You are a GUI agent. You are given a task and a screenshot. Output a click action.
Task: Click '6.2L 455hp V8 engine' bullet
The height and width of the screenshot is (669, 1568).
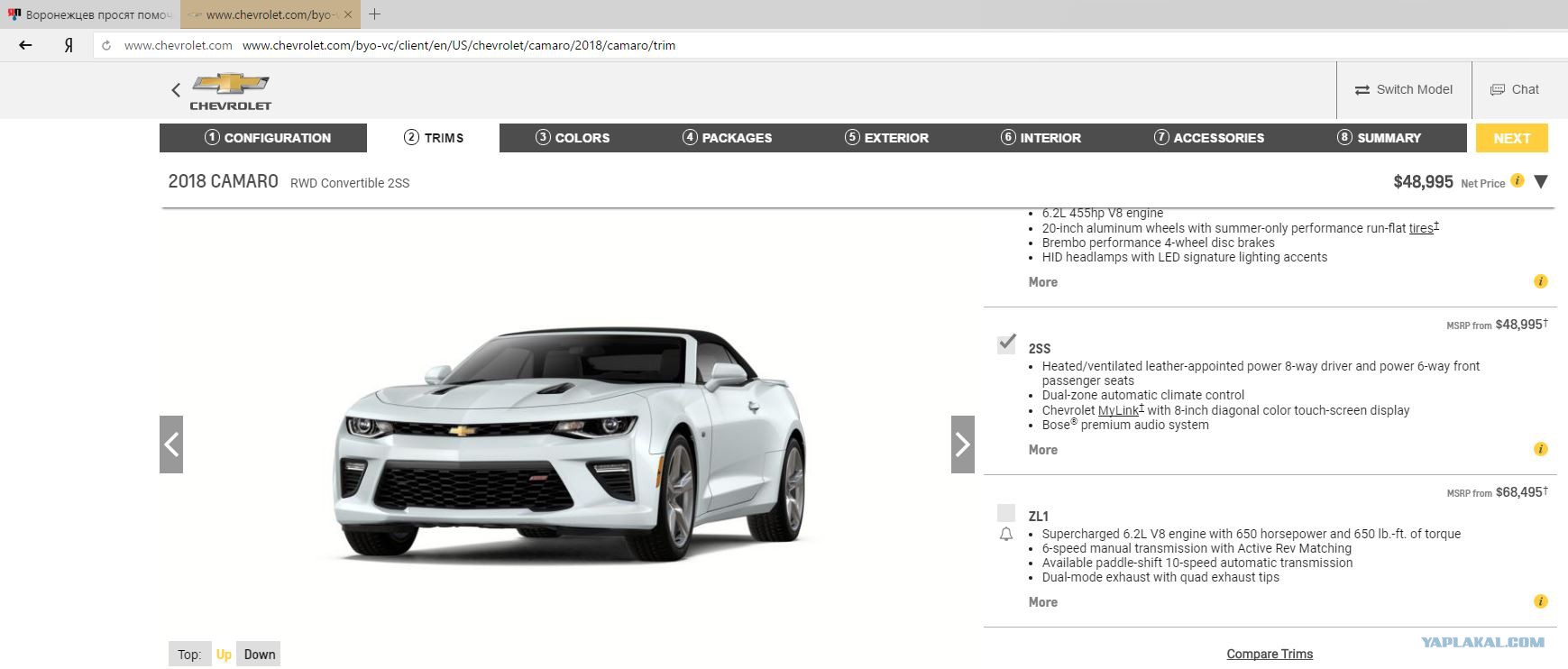click(x=1103, y=214)
